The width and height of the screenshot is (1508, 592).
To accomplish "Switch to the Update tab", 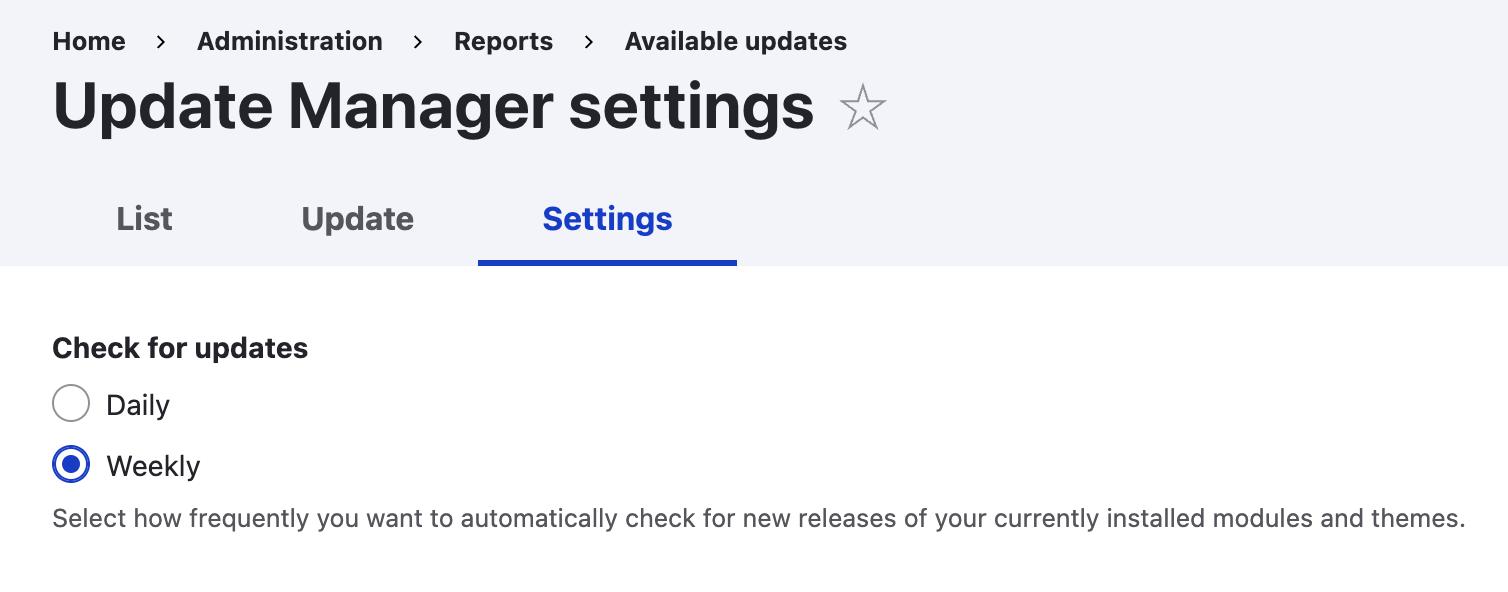I will tap(357, 219).
